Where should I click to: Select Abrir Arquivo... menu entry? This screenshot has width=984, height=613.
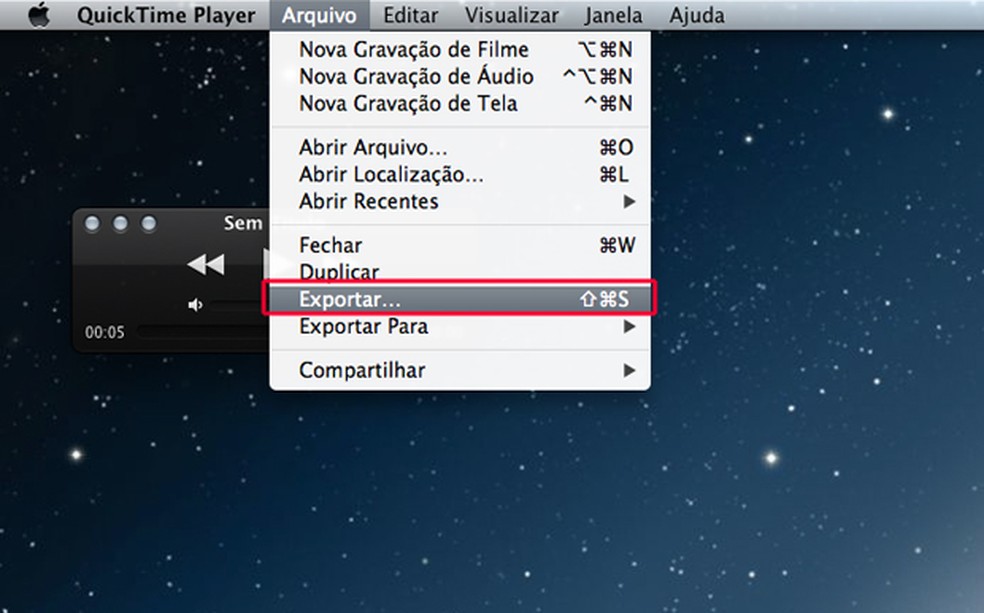pyautogui.click(x=460, y=147)
